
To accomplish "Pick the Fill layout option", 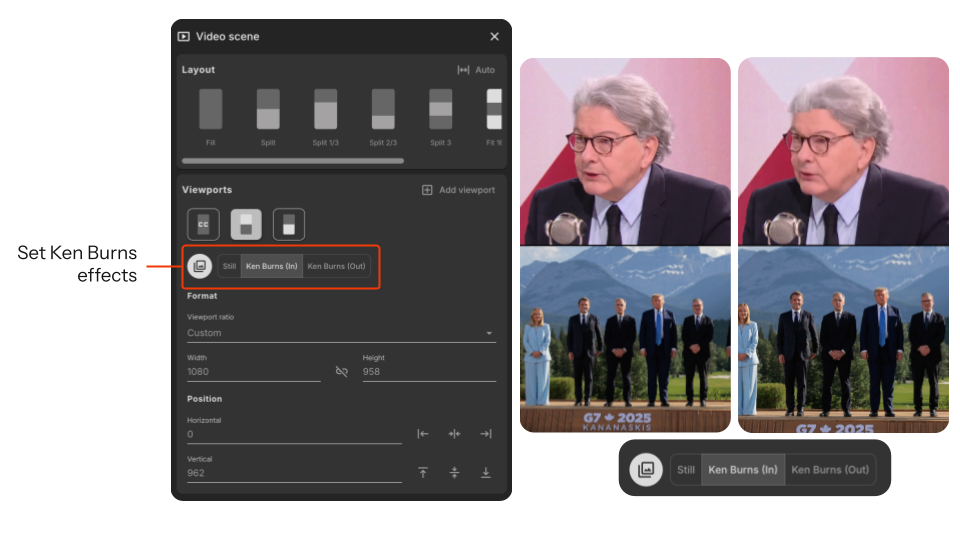I will click(x=211, y=109).
